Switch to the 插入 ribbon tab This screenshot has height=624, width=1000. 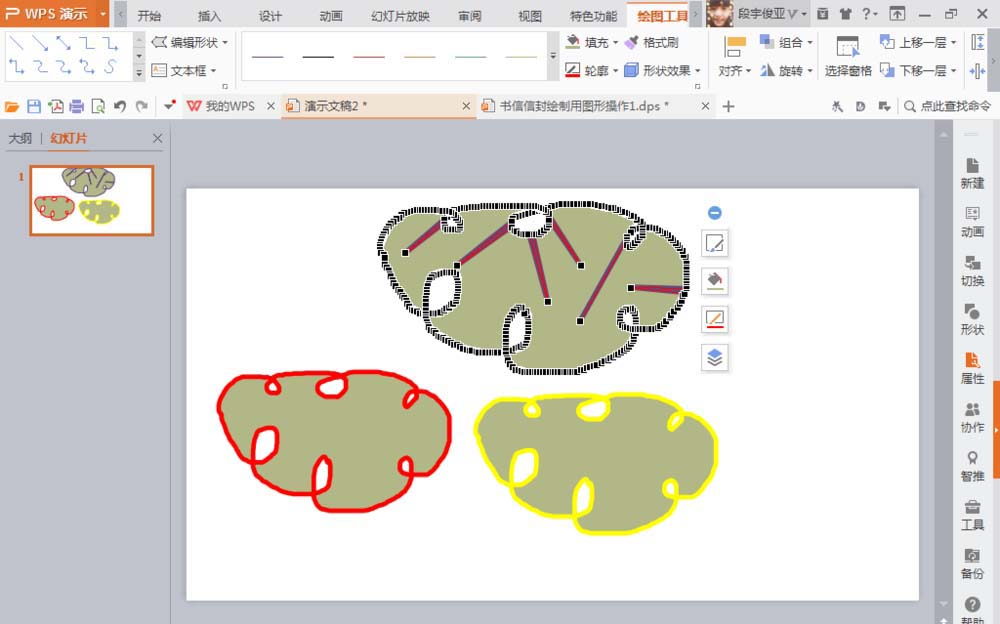(x=211, y=15)
